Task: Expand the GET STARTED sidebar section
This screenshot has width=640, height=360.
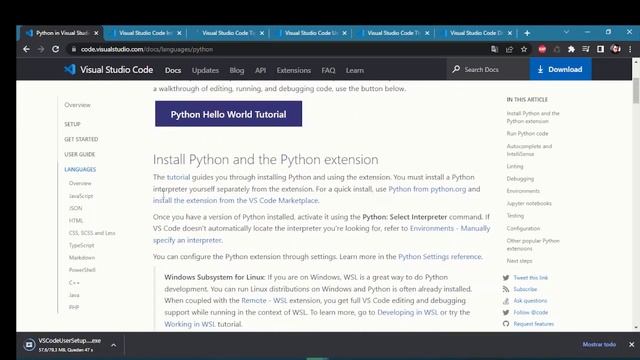Action: (81, 139)
